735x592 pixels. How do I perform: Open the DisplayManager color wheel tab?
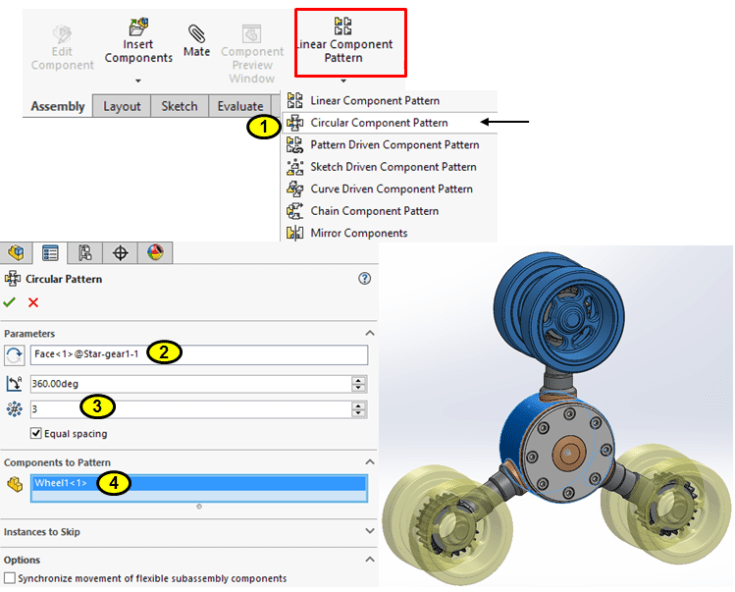(156, 253)
